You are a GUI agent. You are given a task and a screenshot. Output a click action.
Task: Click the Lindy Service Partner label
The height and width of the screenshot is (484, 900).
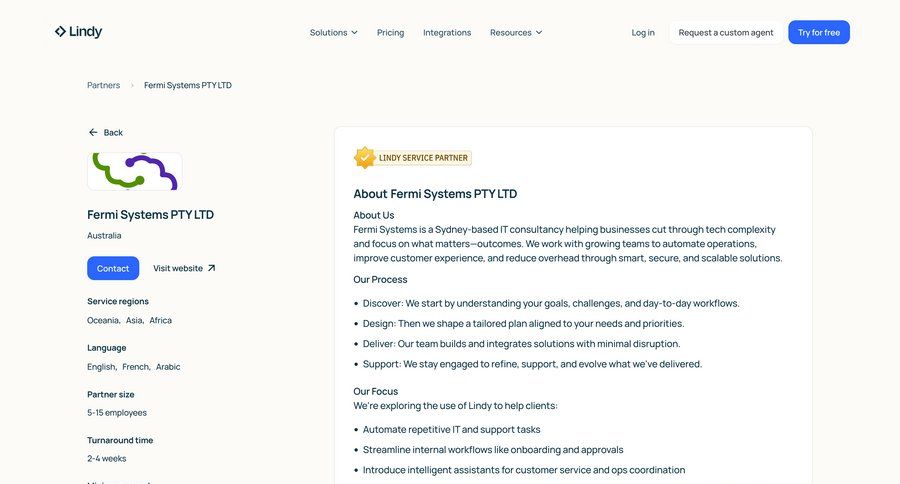coord(423,158)
